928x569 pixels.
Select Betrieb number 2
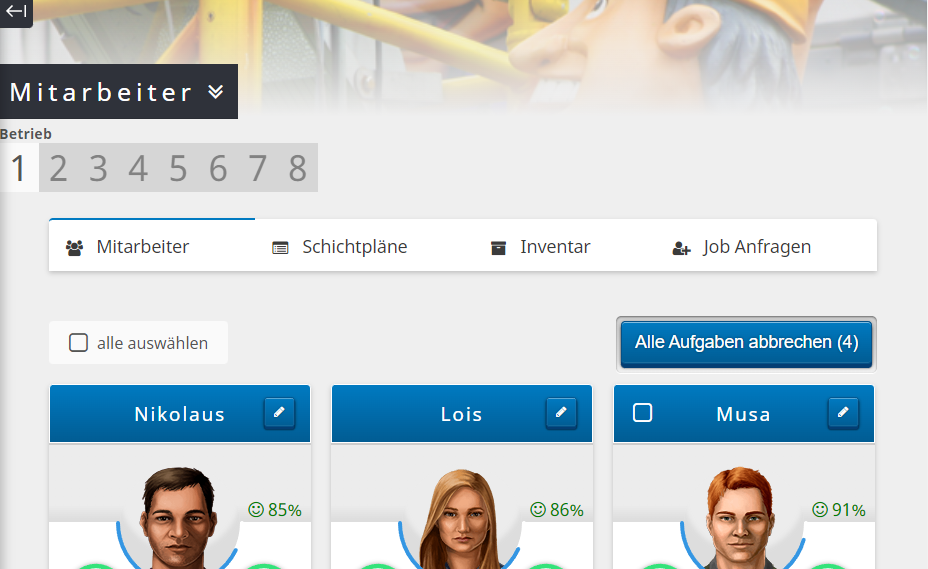point(58,168)
